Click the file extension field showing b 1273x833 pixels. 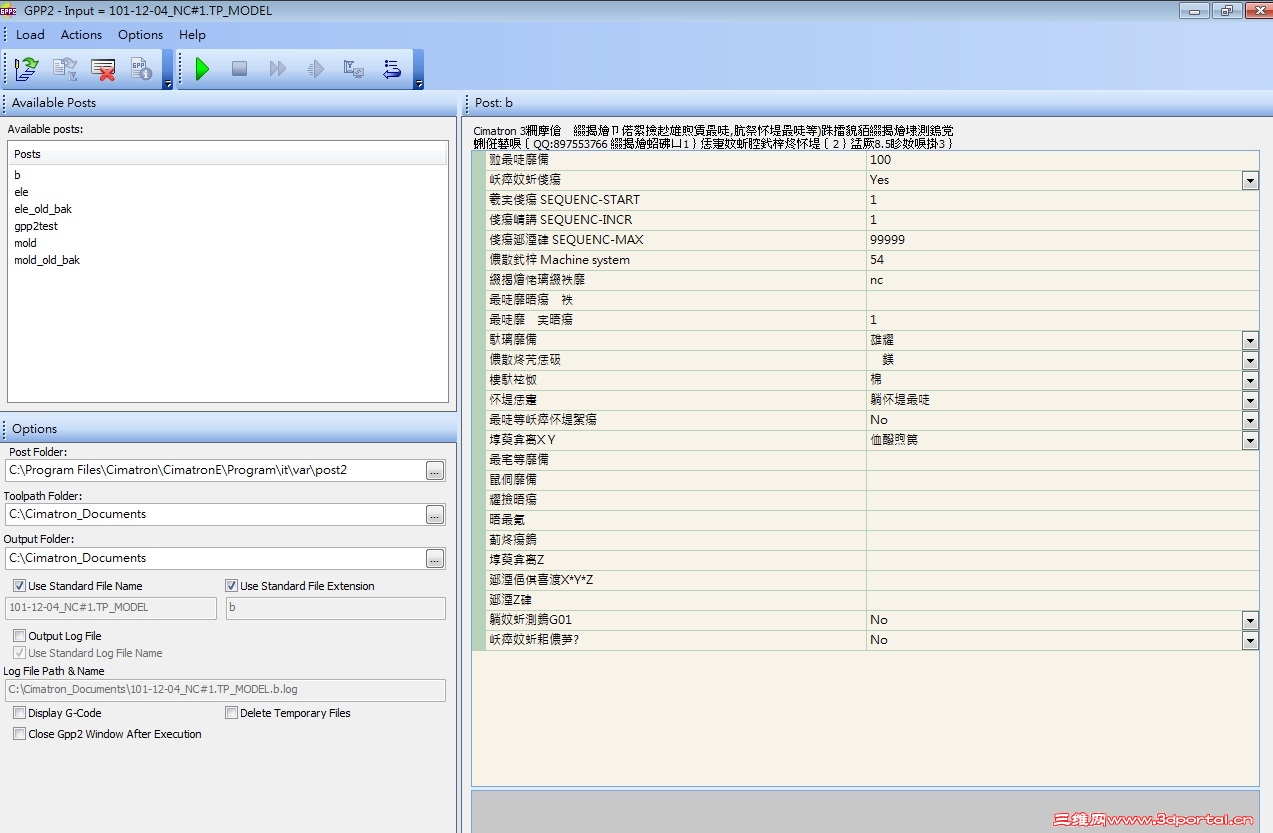pyautogui.click(x=336, y=608)
